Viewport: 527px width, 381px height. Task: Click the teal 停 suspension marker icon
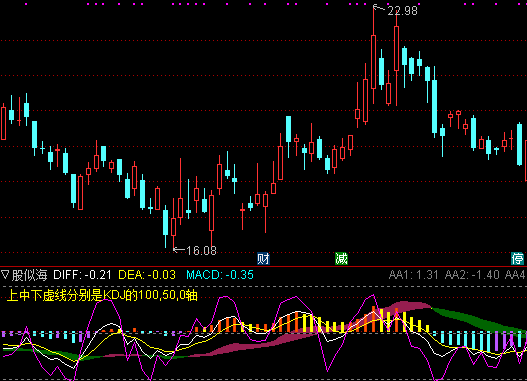pyautogui.click(x=517, y=259)
